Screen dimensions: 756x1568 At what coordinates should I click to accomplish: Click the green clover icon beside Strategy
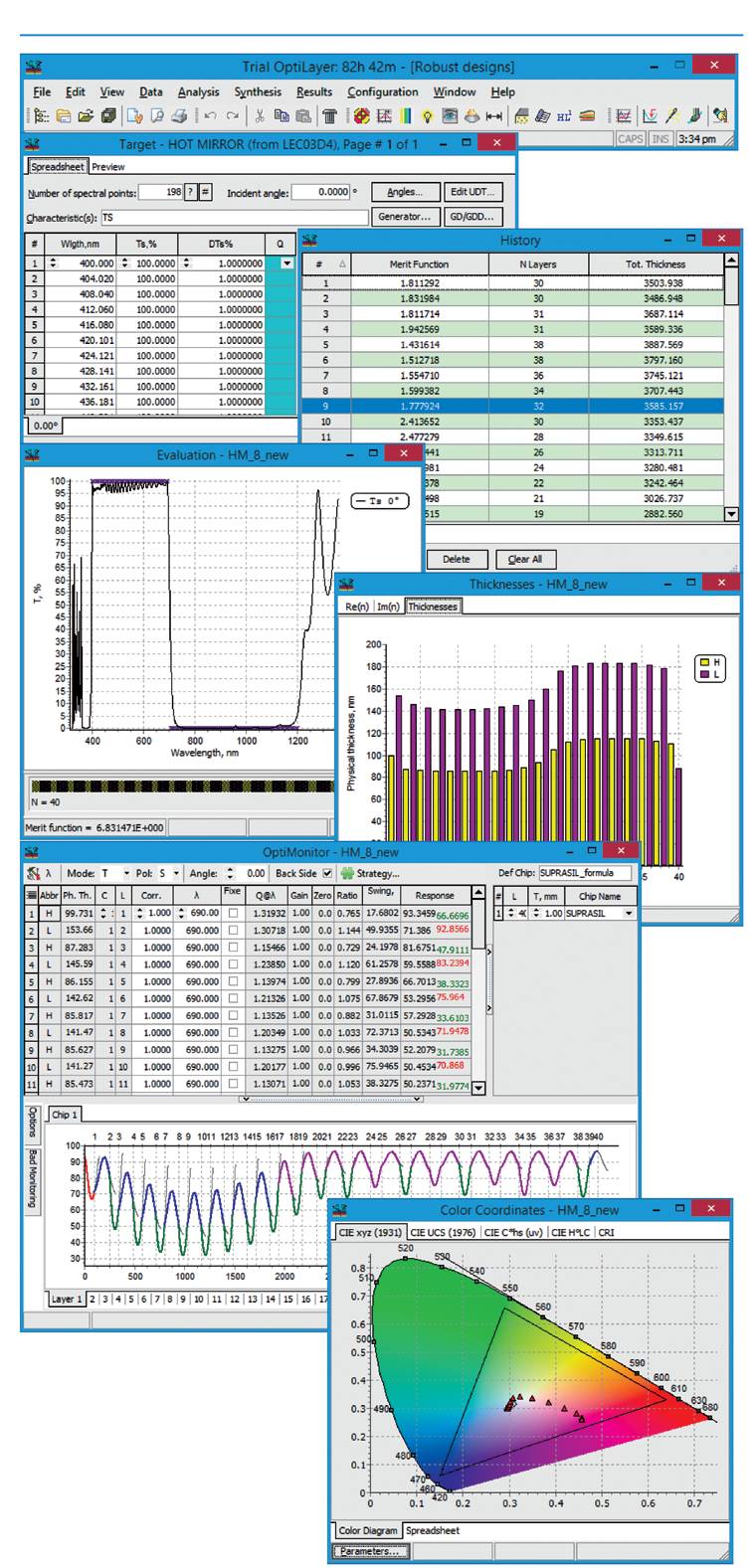[348, 873]
